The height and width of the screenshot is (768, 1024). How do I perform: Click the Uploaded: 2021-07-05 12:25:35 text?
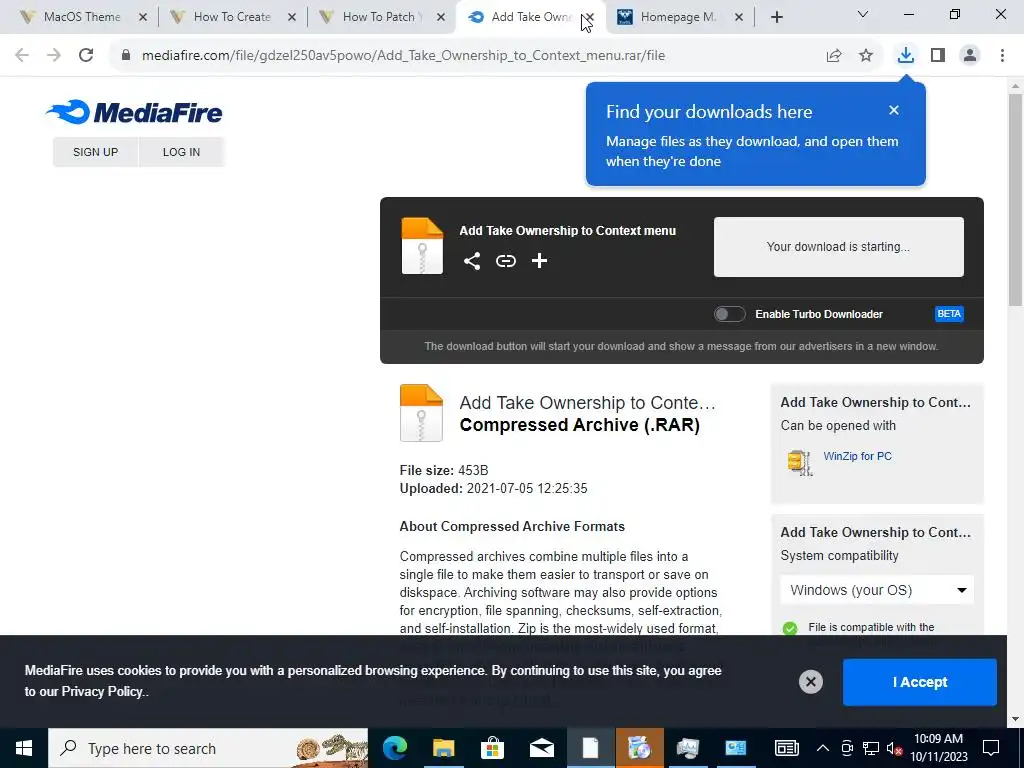click(494, 488)
